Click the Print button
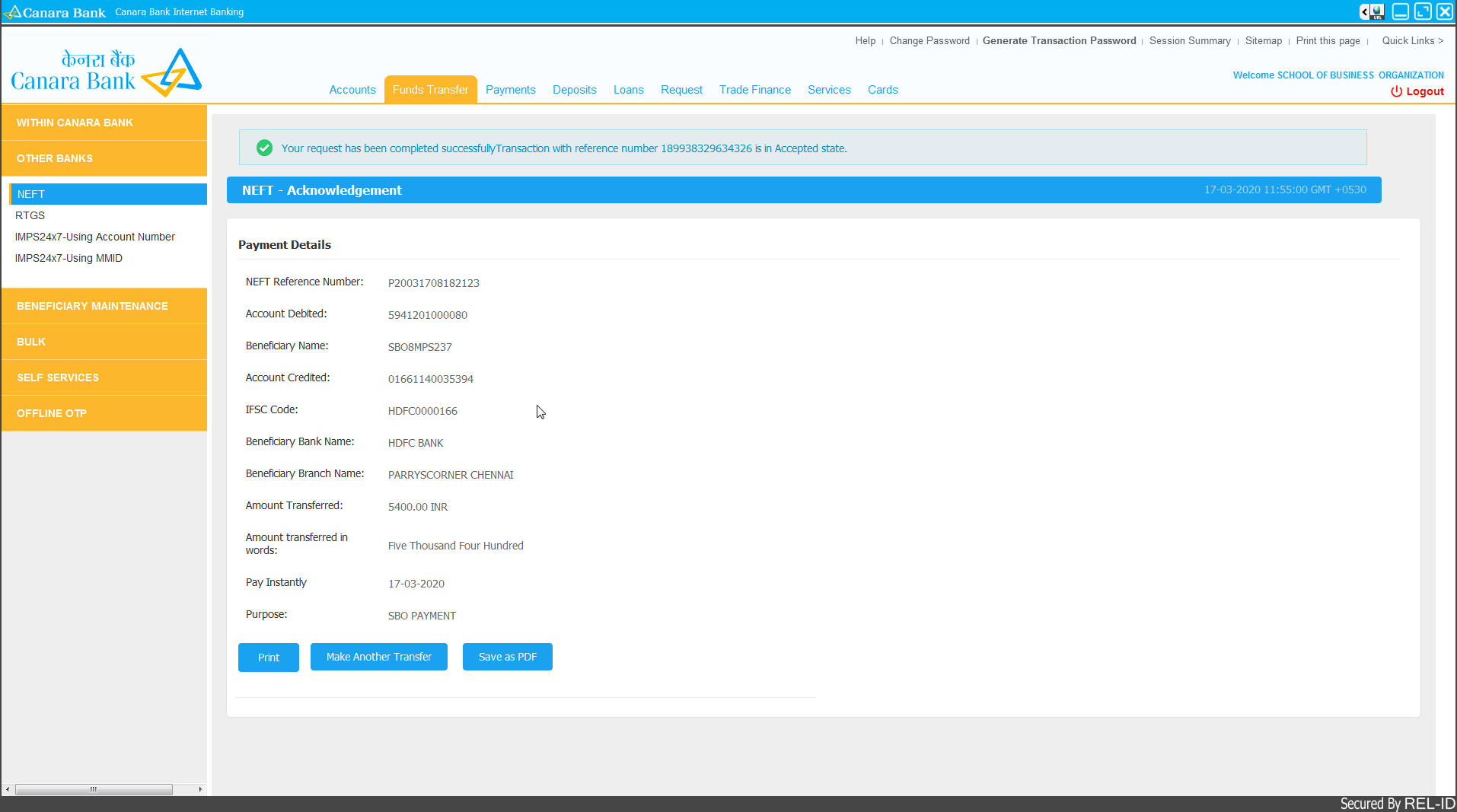 pos(269,658)
